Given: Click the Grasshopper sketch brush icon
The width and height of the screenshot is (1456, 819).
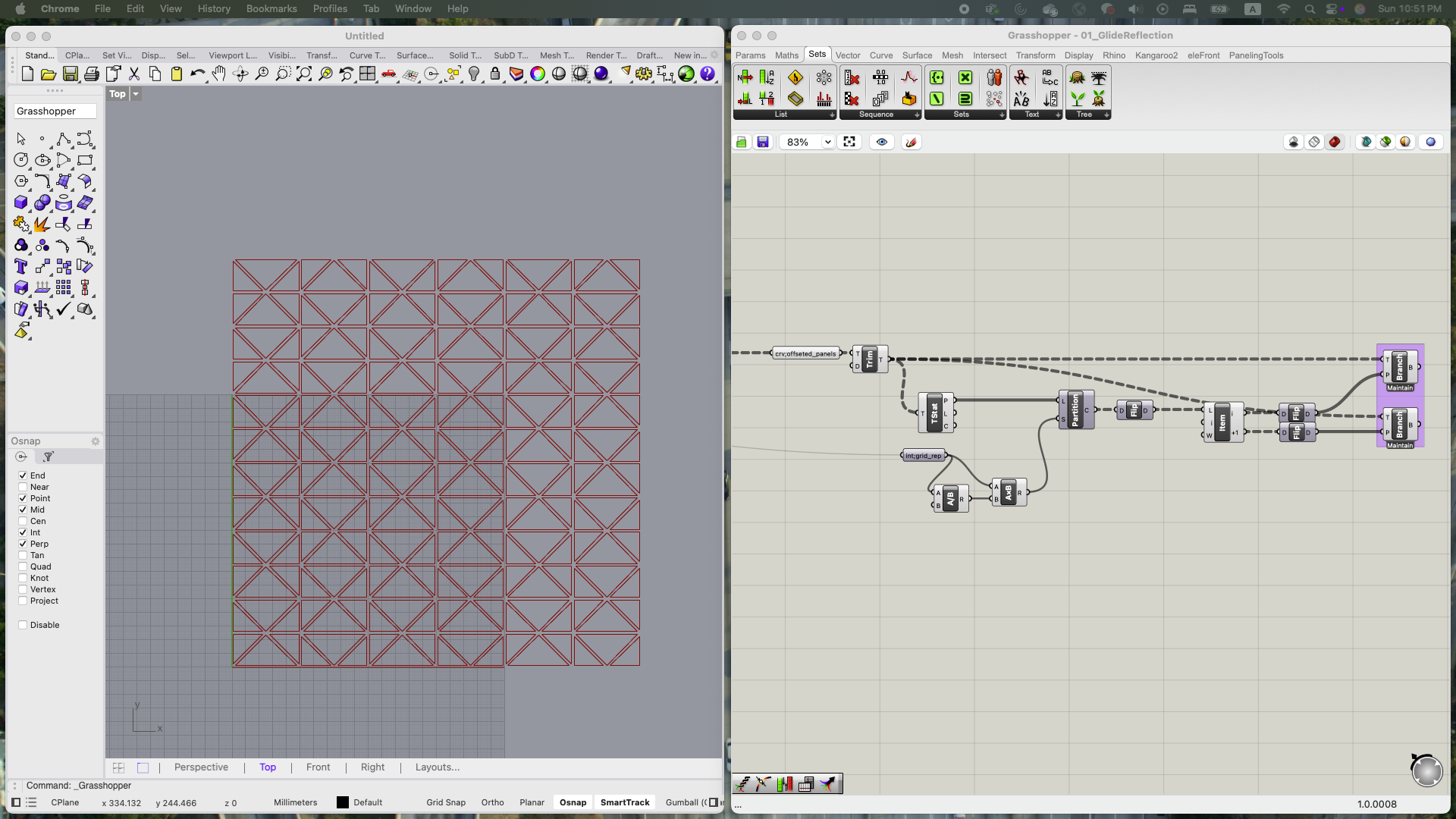Looking at the screenshot, I should pyautogui.click(x=912, y=142).
